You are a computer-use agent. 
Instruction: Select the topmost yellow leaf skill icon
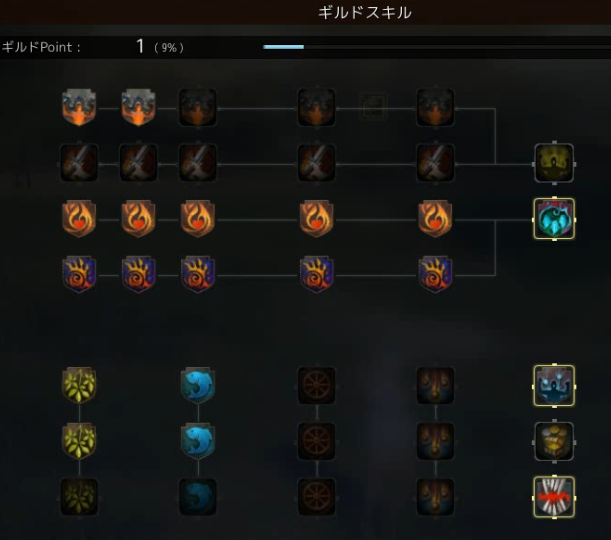tap(79, 385)
